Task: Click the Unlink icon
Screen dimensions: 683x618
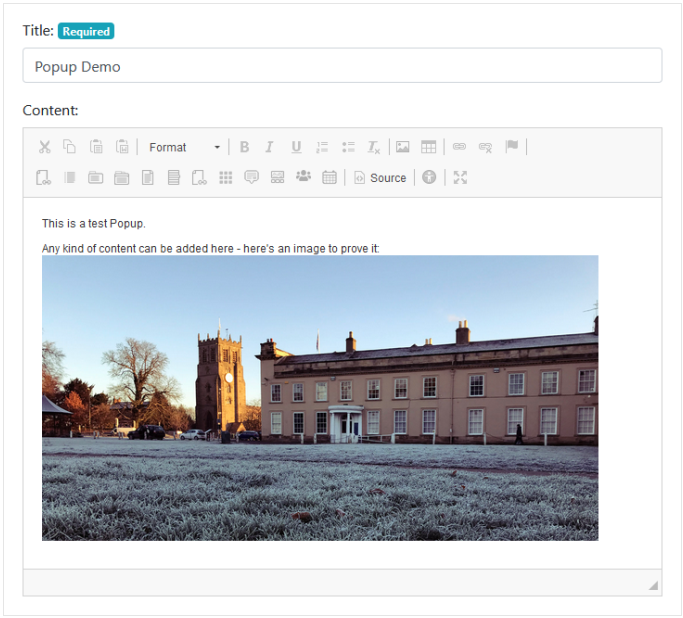Action: click(x=485, y=147)
